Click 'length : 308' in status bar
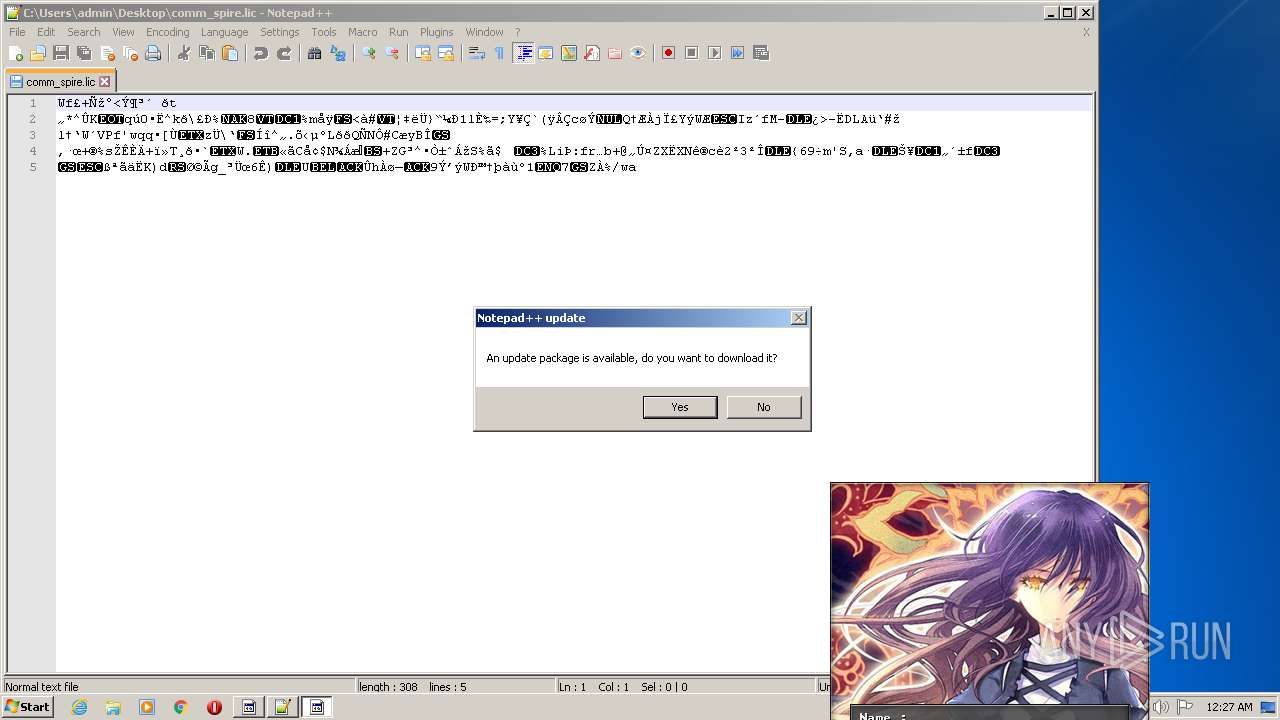Viewport: 1280px width, 720px height. [x=388, y=687]
